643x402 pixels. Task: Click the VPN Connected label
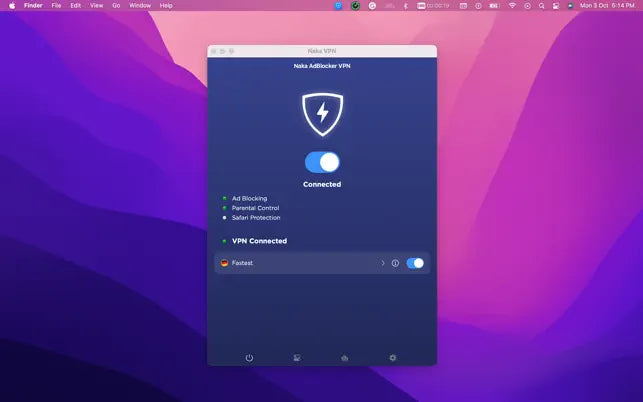point(260,241)
